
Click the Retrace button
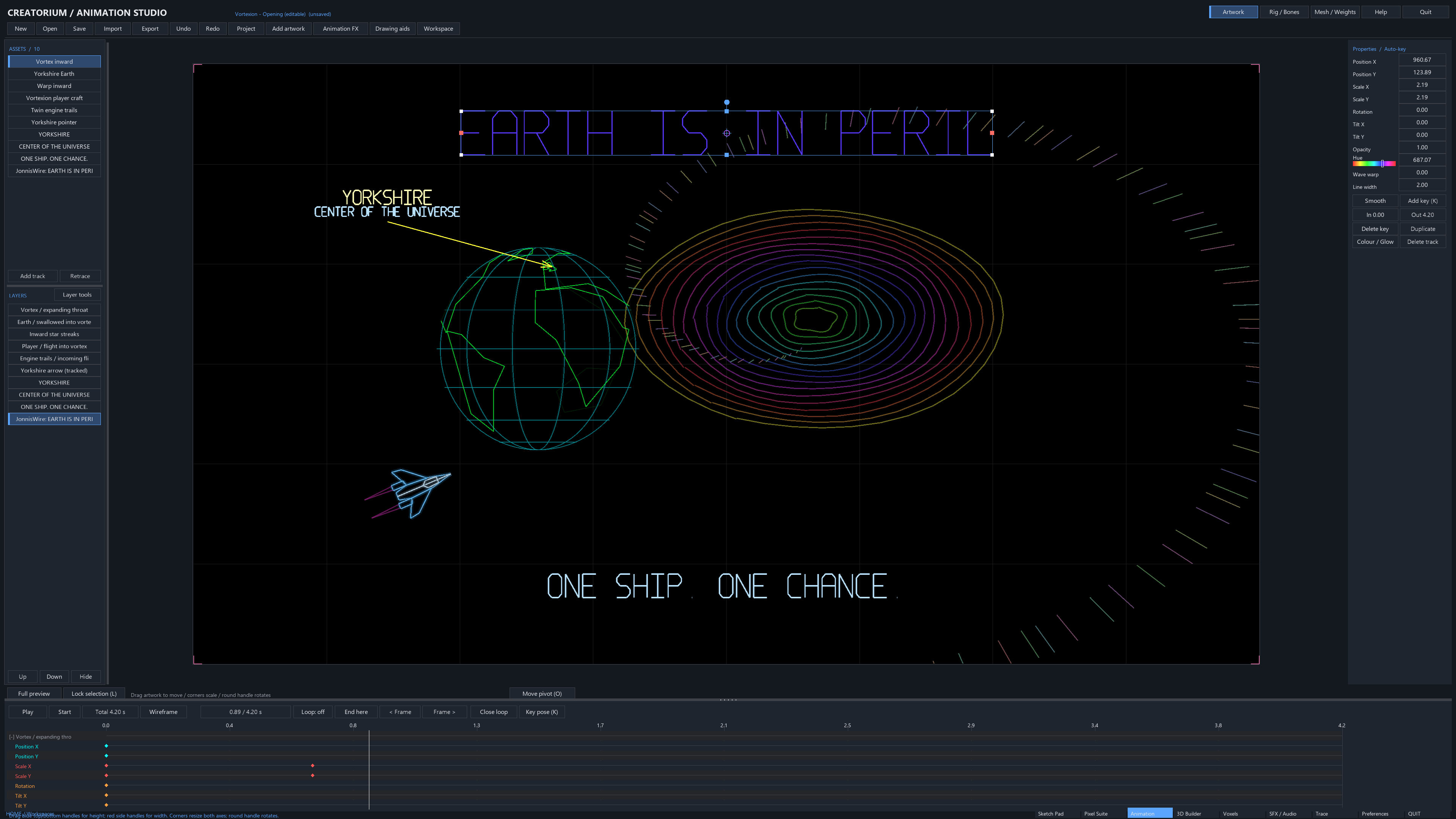click(80, 276)
